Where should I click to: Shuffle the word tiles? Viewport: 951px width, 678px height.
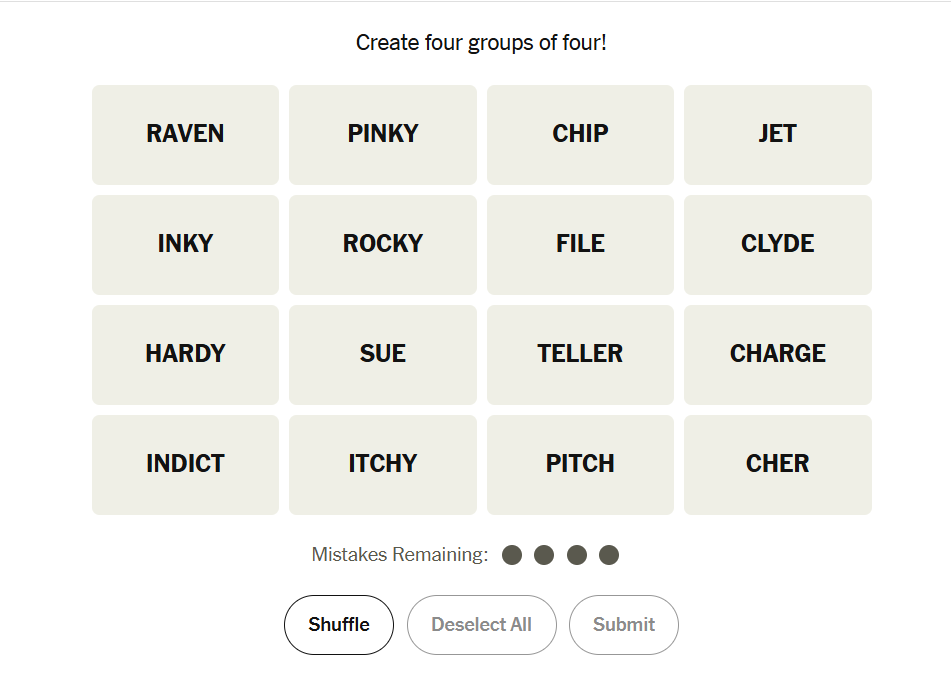point(339,625)
